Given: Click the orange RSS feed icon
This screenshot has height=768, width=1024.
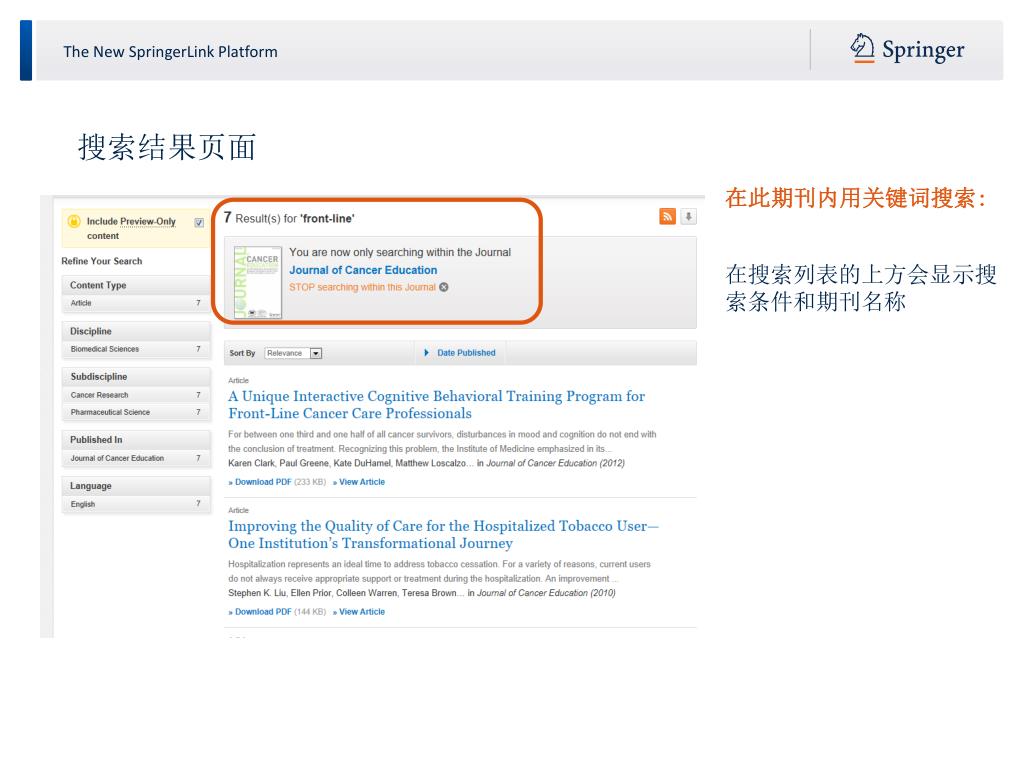Looking at the screenshot, I should pos(667,217).
